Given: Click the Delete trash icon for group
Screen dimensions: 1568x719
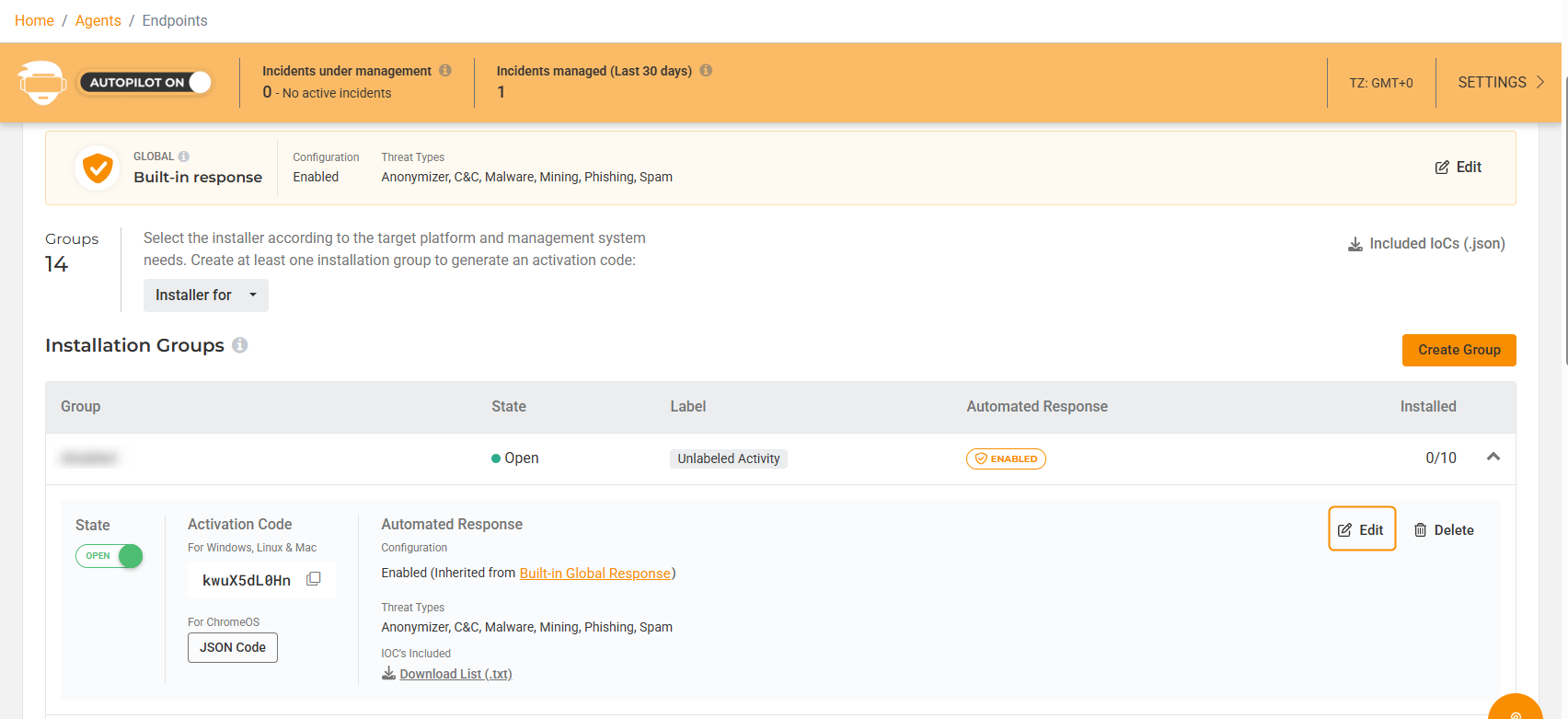Looking at the screenshot, I should [1421, 530].
